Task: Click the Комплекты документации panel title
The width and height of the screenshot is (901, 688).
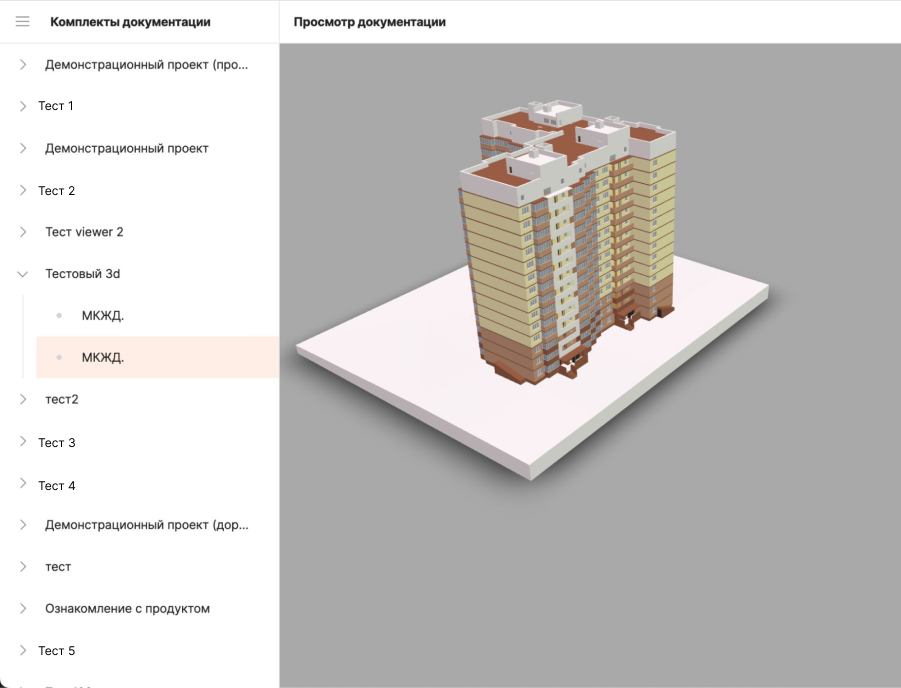Action: (130, 22)
